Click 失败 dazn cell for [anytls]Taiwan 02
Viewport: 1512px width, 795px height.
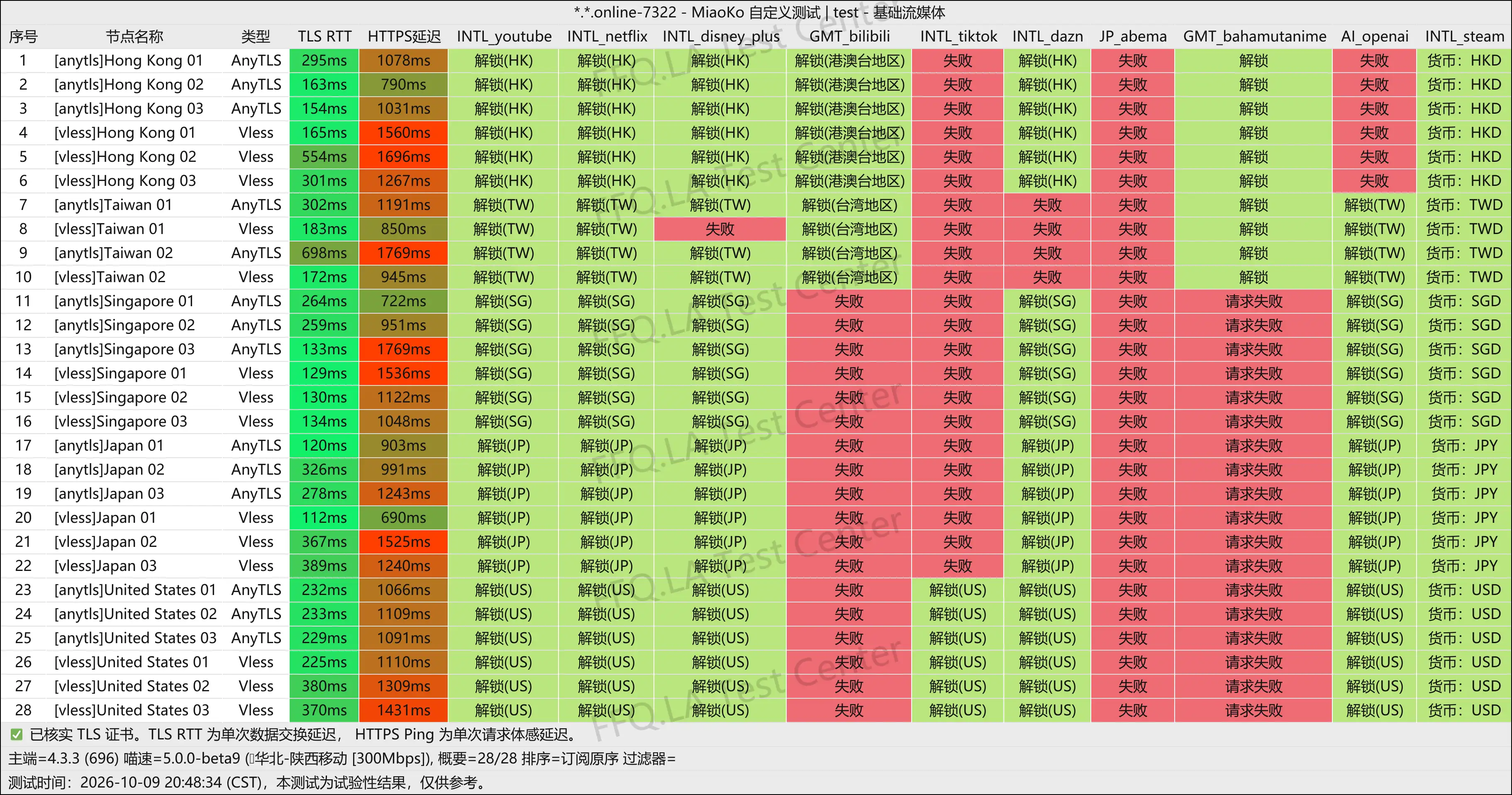click(x=1047, y=253)
